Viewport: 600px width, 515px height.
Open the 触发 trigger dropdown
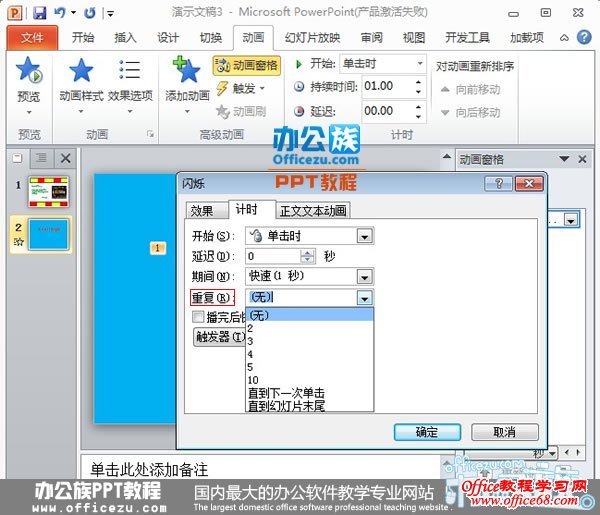click(241, 88)
